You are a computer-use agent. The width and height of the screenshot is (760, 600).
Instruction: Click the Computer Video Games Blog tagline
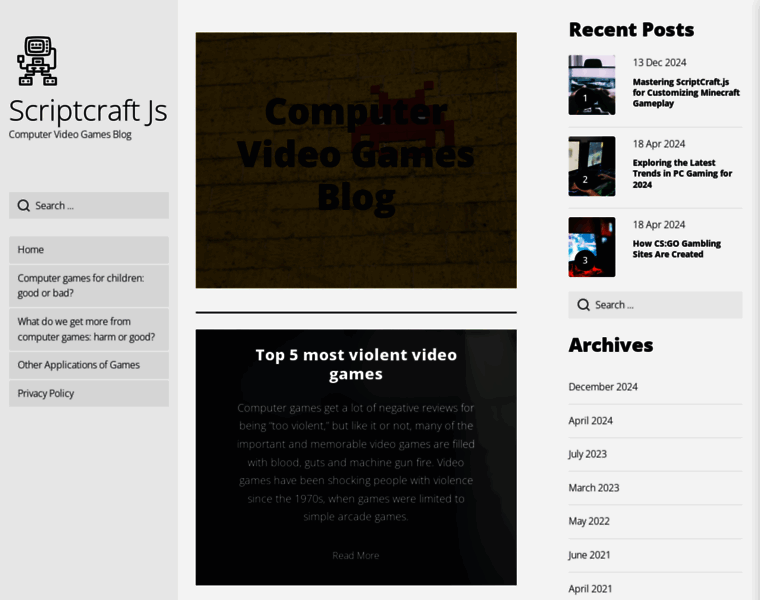tap(70, 134)
